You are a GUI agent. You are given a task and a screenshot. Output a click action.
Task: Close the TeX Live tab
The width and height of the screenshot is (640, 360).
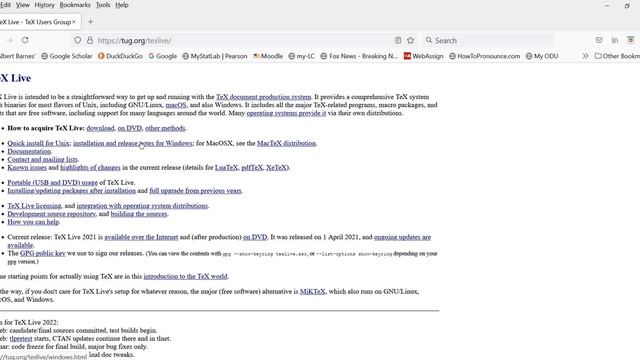point(74,22)
